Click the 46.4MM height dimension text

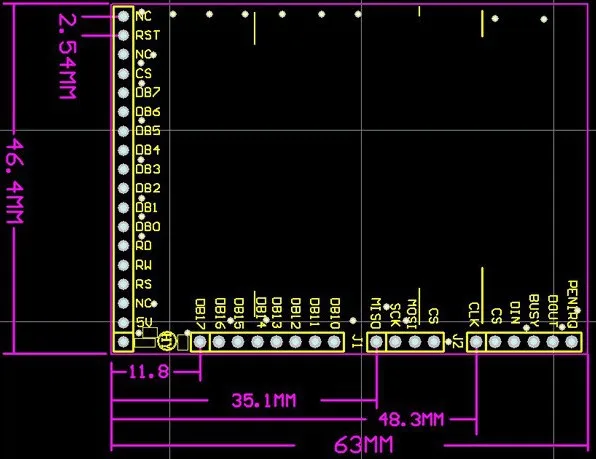point(16,181)
